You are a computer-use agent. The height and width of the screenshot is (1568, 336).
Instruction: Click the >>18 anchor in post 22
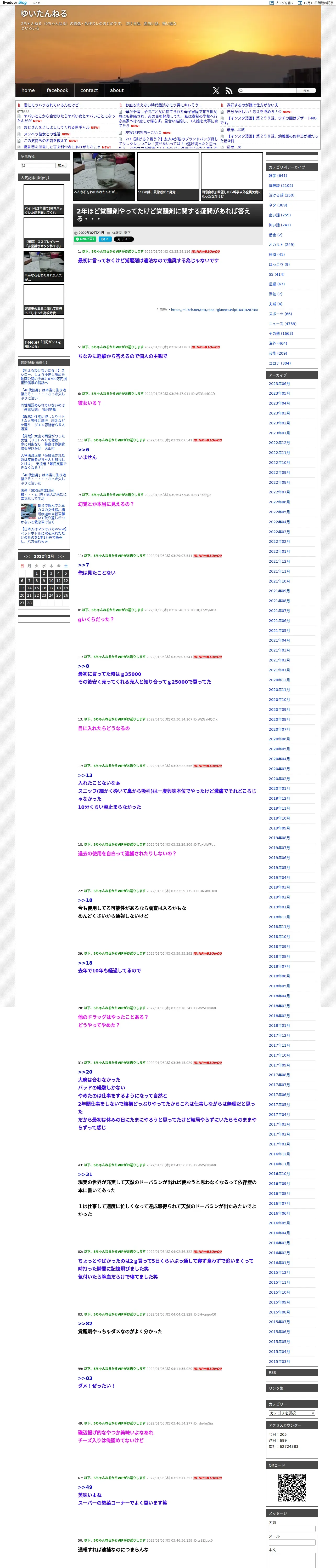click(x=85, y=900)
